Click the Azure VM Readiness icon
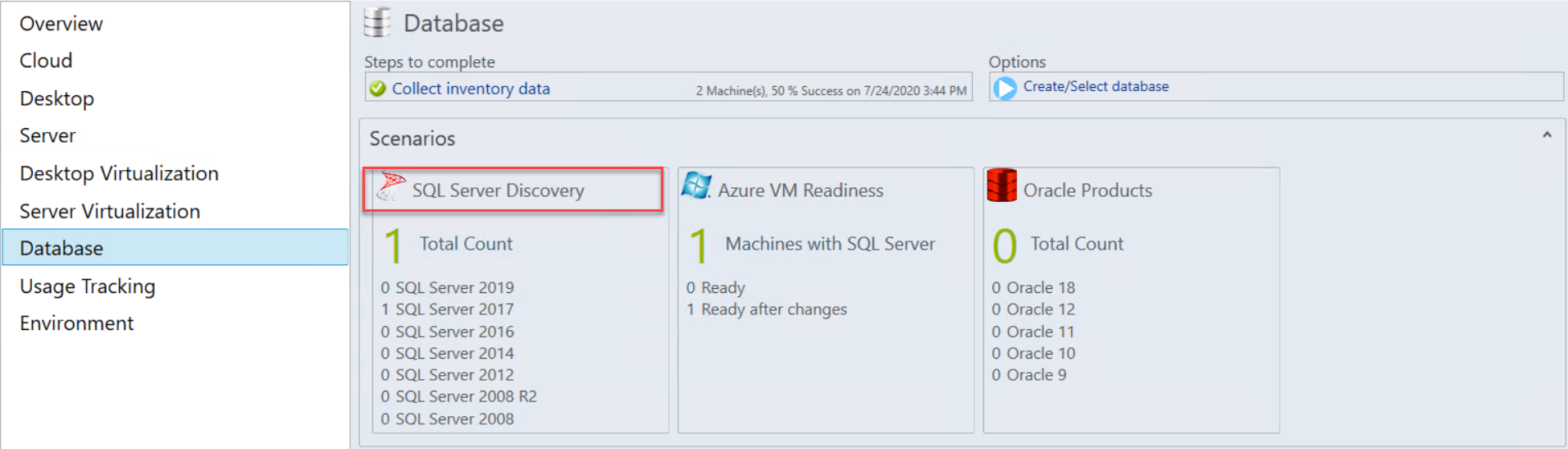1568x449 pixels. 696,186
